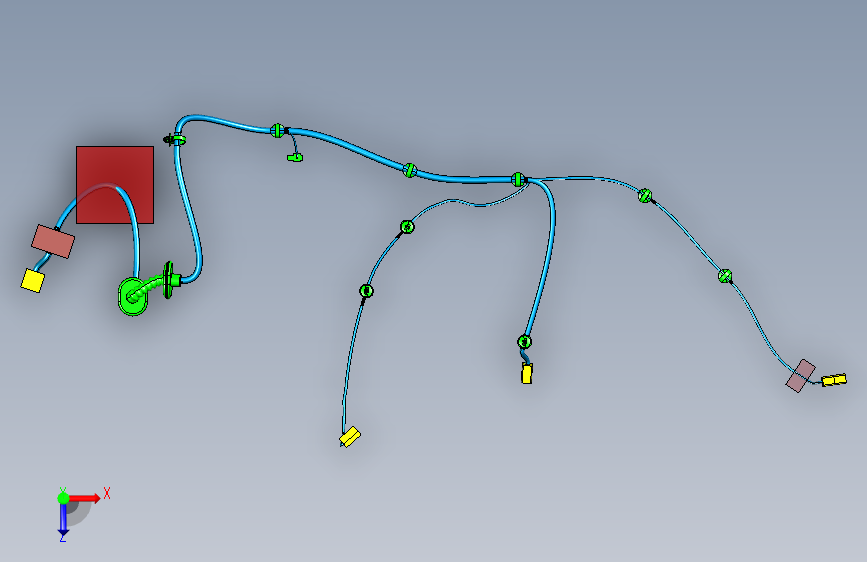This screenshot has width=867, height=562.
Task: Pick the yellow square connector at far left
Action: point(32,280)
